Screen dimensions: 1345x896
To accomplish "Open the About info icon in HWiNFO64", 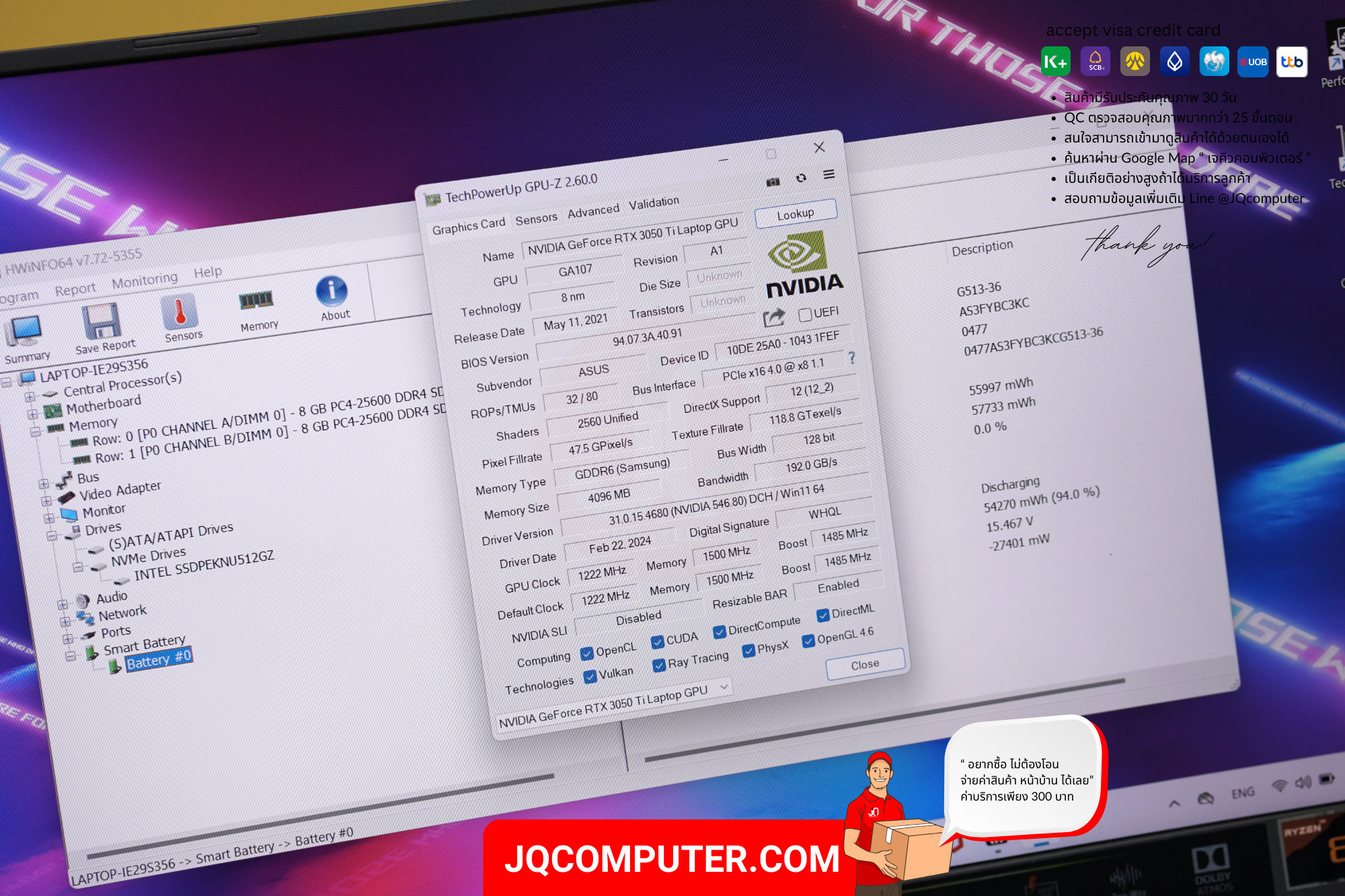I will (x=332, y=291).
